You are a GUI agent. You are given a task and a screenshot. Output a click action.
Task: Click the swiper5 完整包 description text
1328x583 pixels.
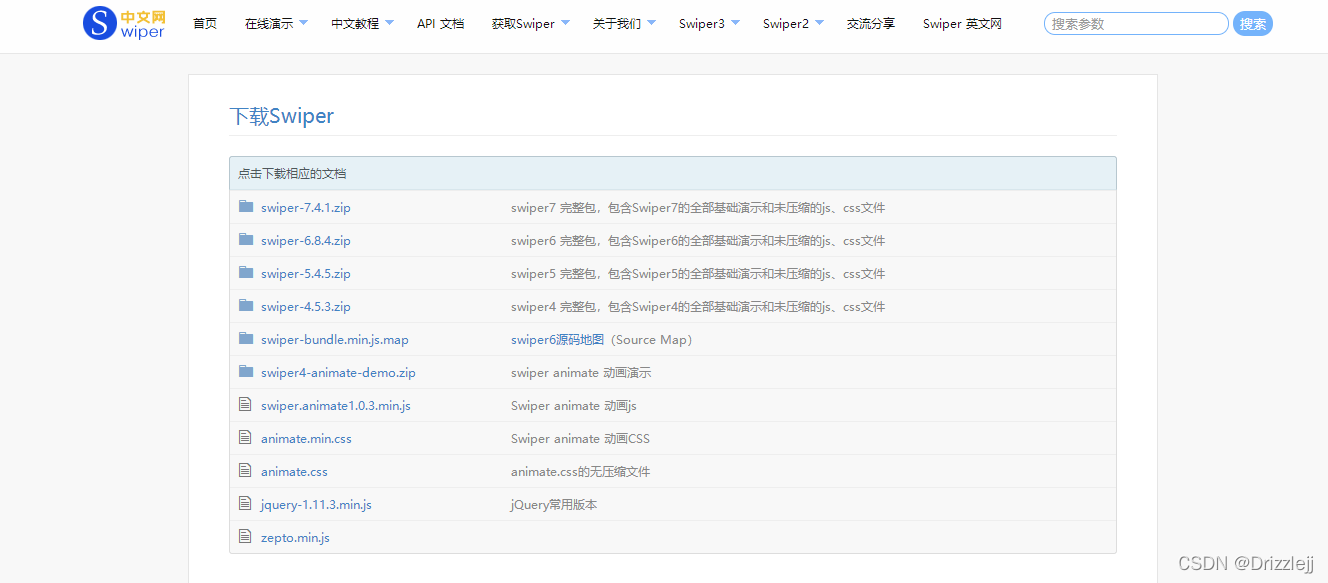(x=698, y=274)
